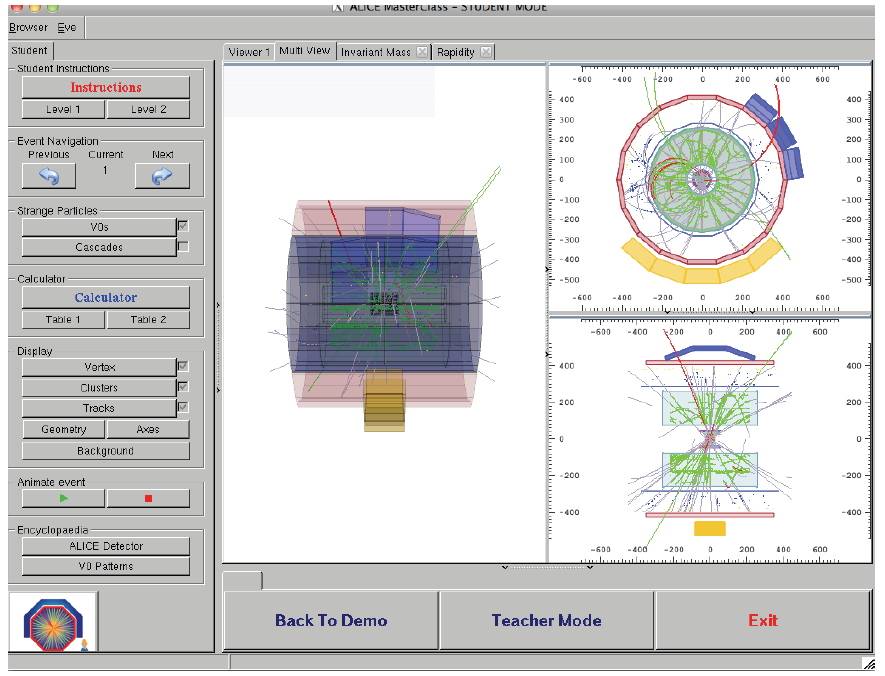Toggle the Vertex display checkbox
885x676 pixels.
pos(182,367)
